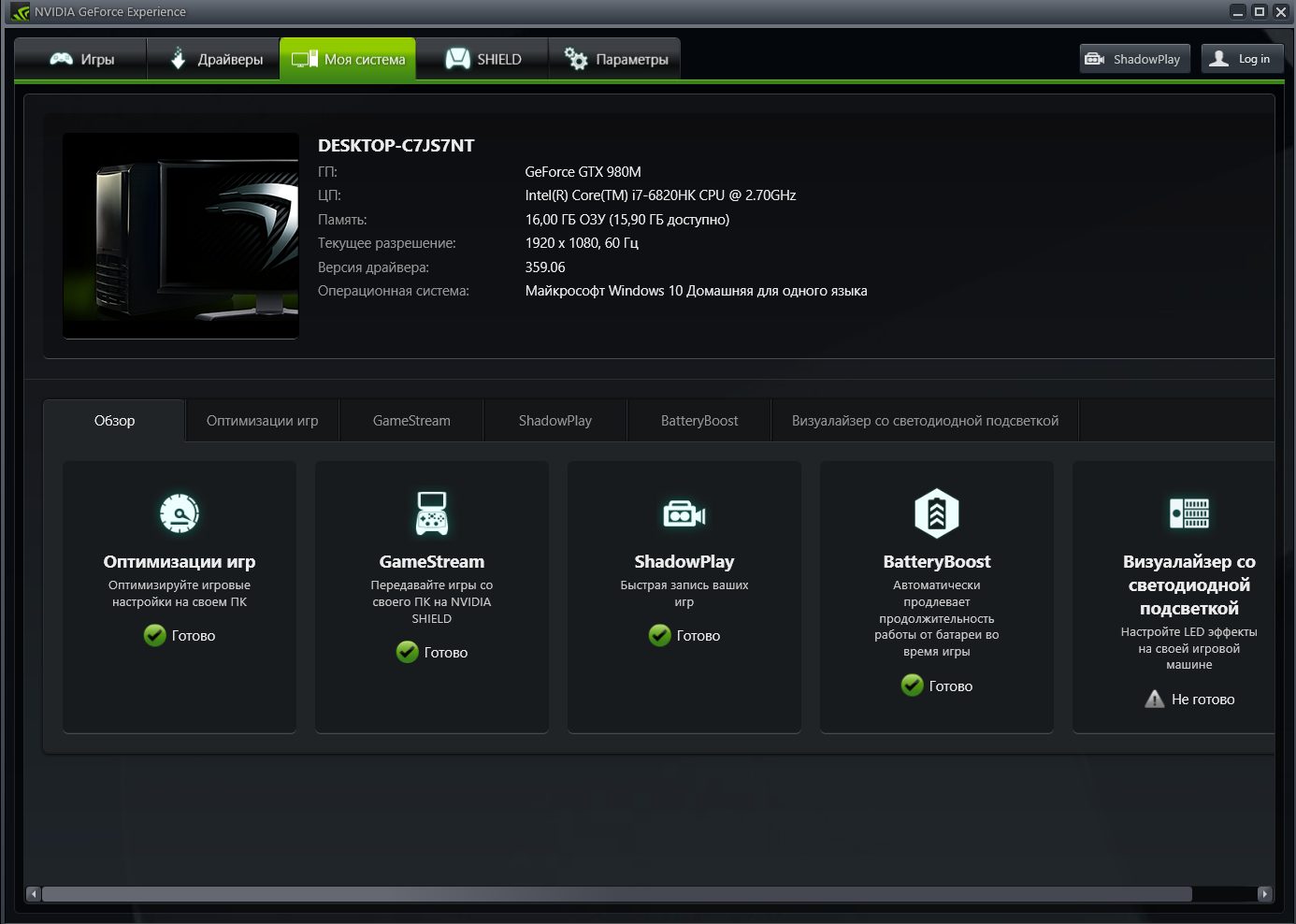The image size is (1296, 924).
Task: Click the LED visualizer icon
Action: pyautogui.click(x=1189, y=513)
